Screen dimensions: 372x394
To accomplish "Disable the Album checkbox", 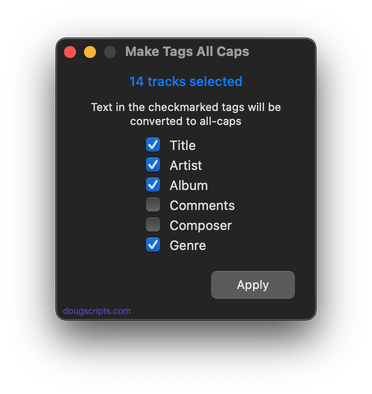I will tap(153, 185).
